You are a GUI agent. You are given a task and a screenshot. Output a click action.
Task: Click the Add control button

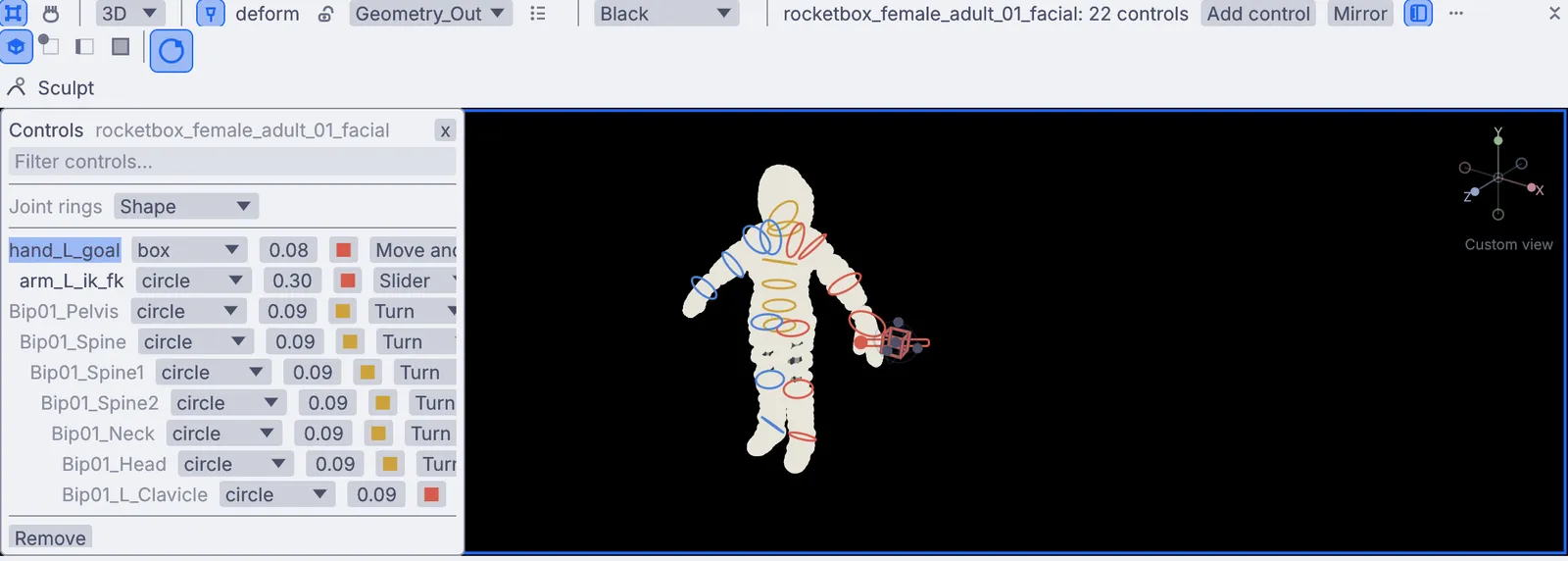click(x=1258, y=14)
